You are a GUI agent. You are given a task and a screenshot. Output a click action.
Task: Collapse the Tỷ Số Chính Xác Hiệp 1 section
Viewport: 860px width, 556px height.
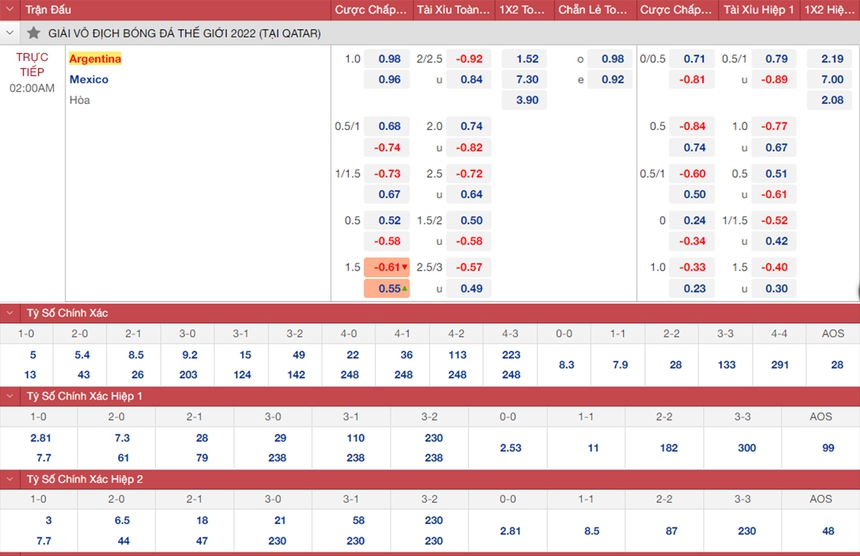pyautogui.click(x=11, y=396)
